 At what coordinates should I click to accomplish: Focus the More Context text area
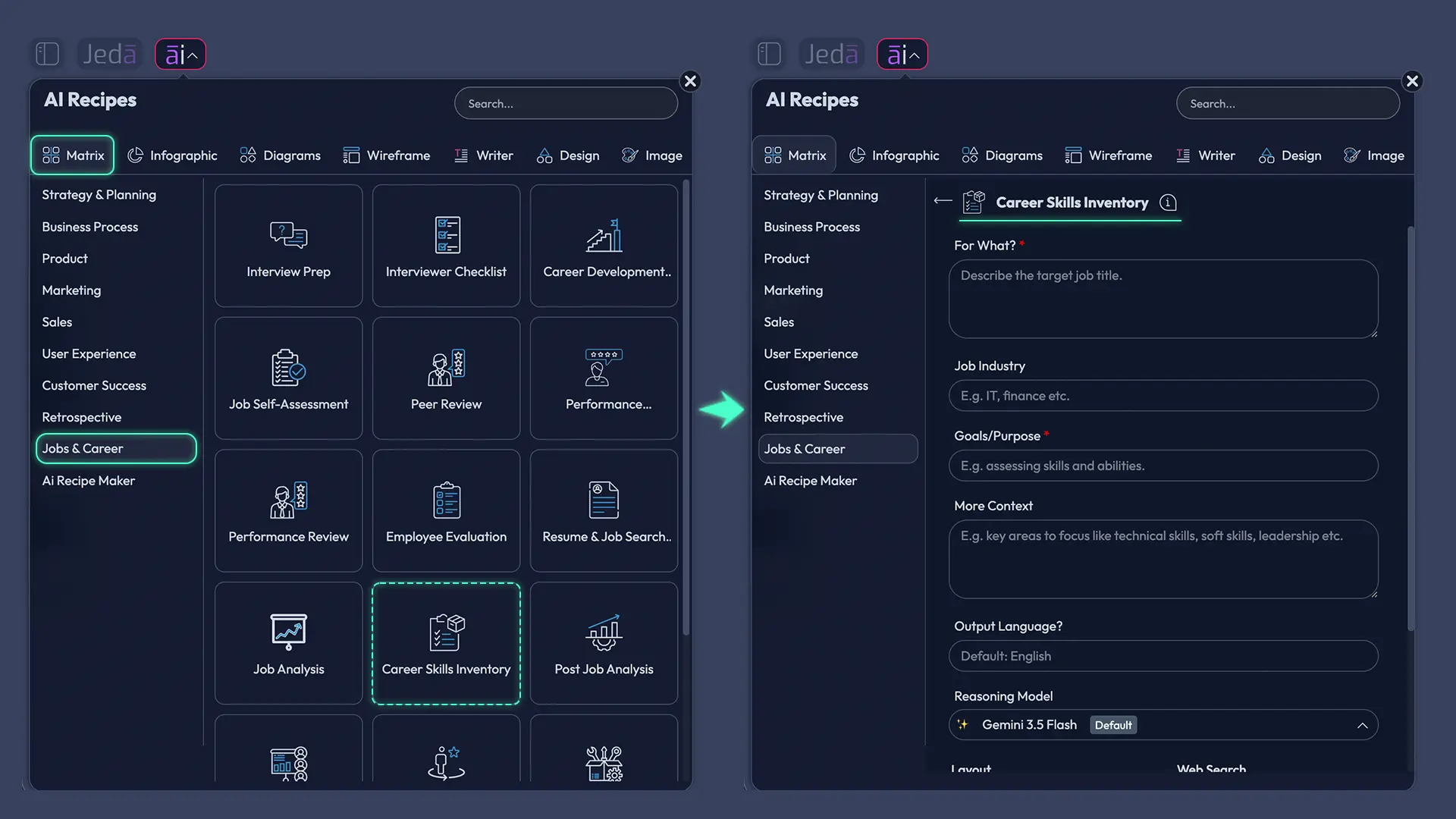1163,559
